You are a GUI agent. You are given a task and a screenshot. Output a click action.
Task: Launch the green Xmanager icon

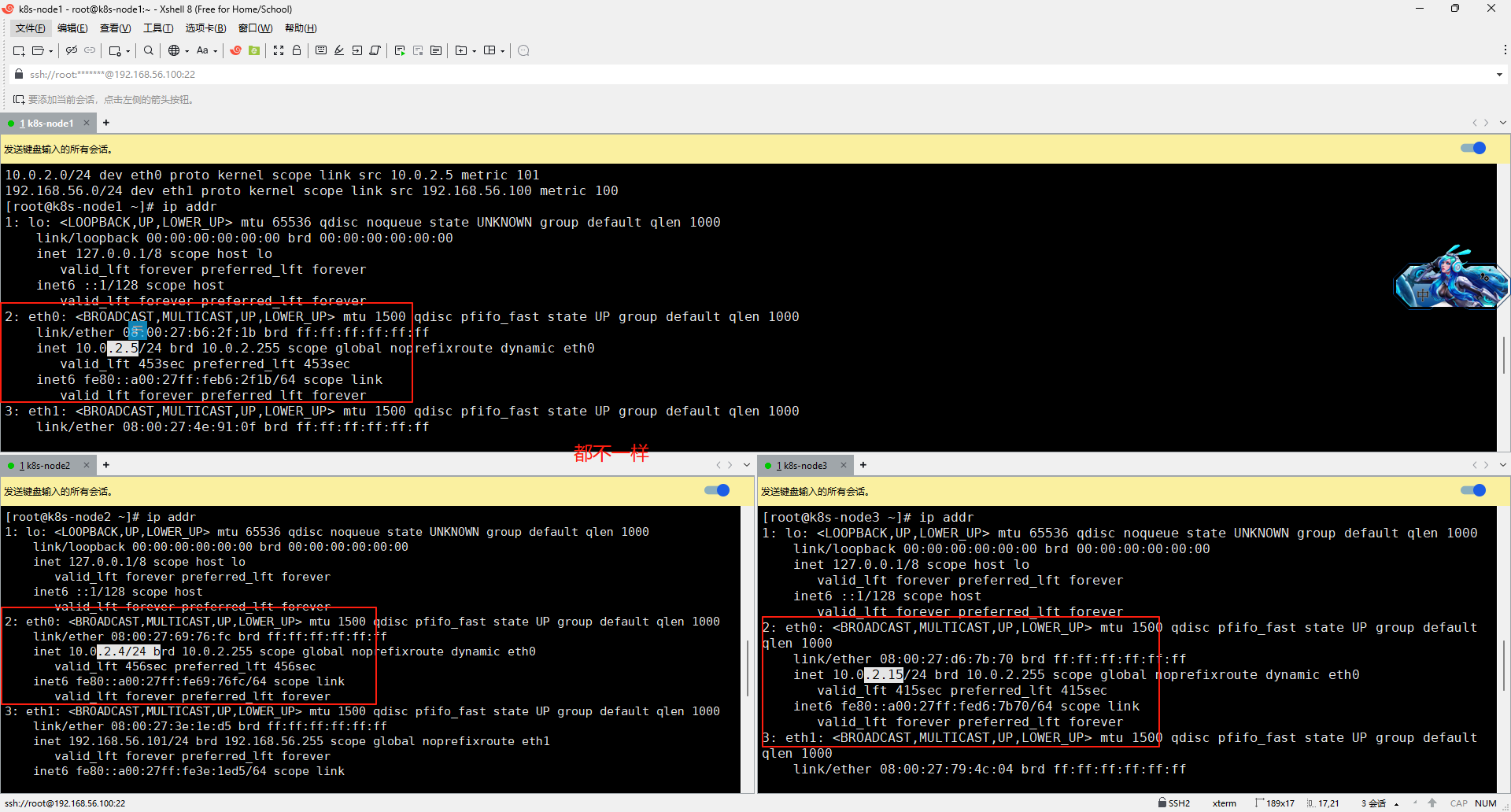tap(254, 50)
